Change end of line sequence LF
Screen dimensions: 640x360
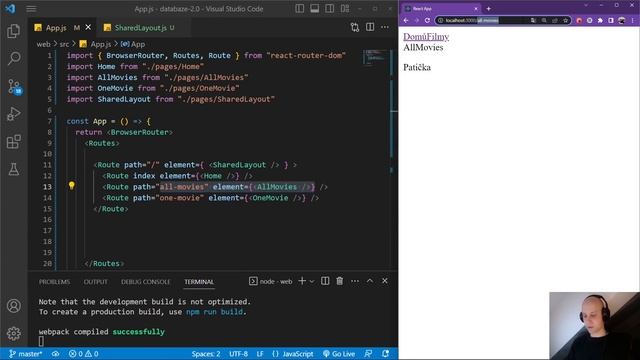coord(260,354)
